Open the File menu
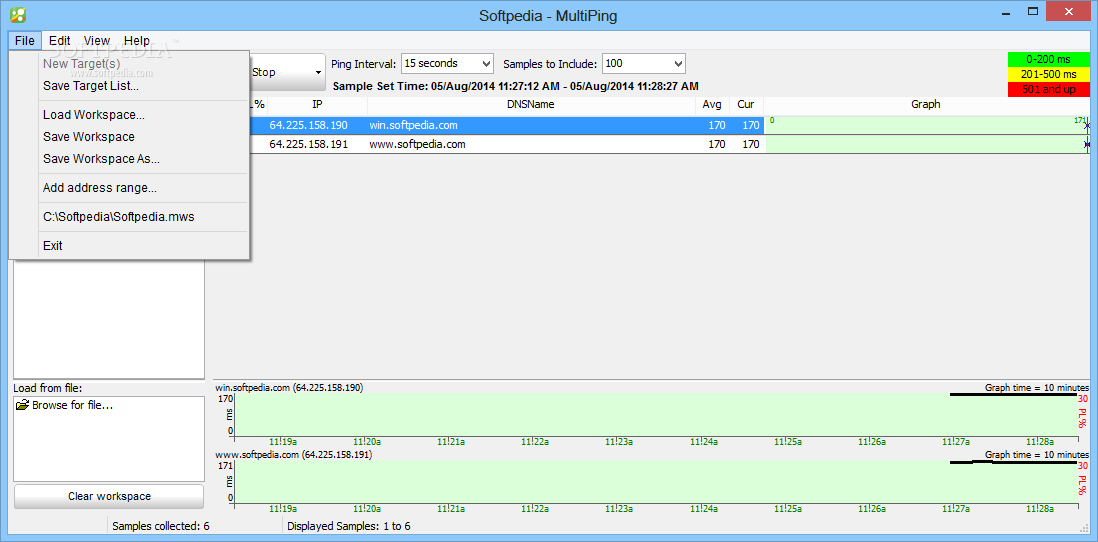Screen dimensions: 1098x542 pos(25,41)
